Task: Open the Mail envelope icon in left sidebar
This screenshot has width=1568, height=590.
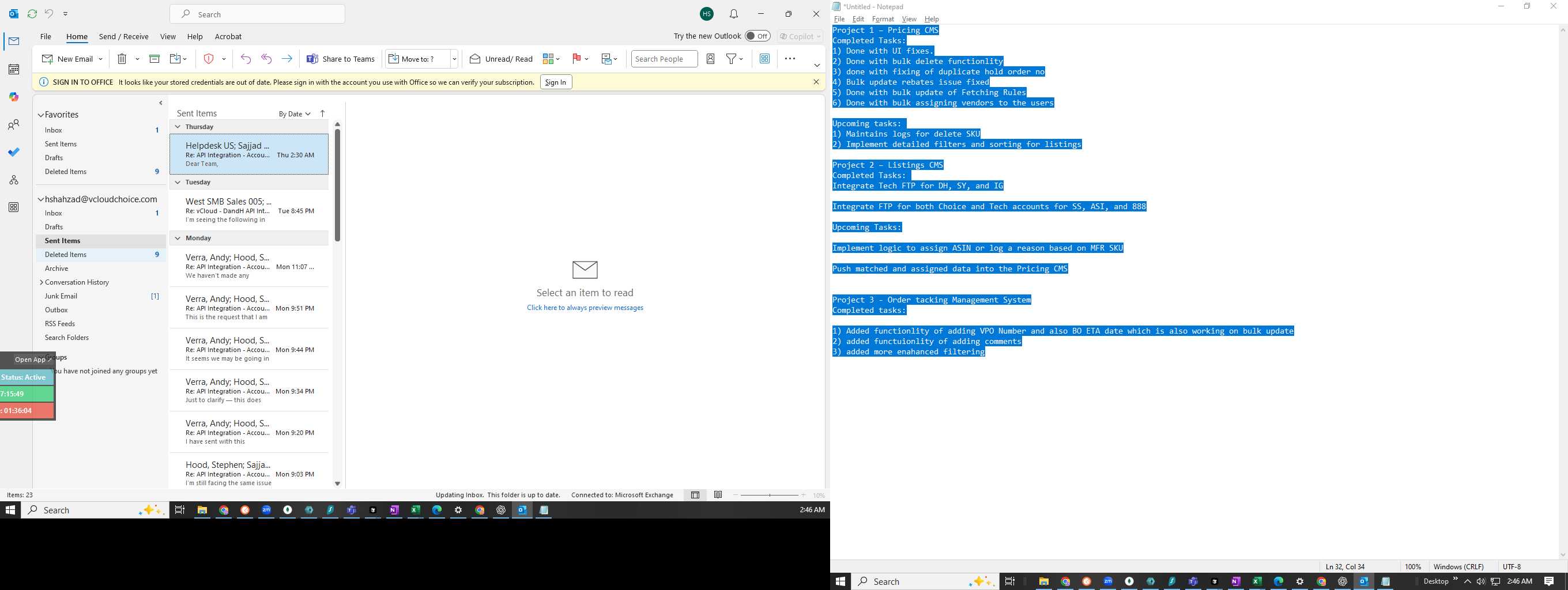Action: coord(13,41)
